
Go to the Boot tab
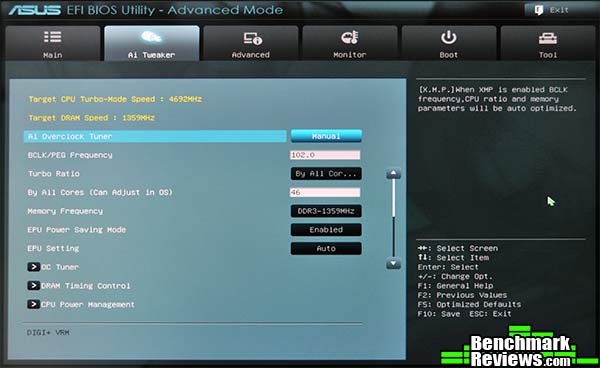[x=448, y=43]
